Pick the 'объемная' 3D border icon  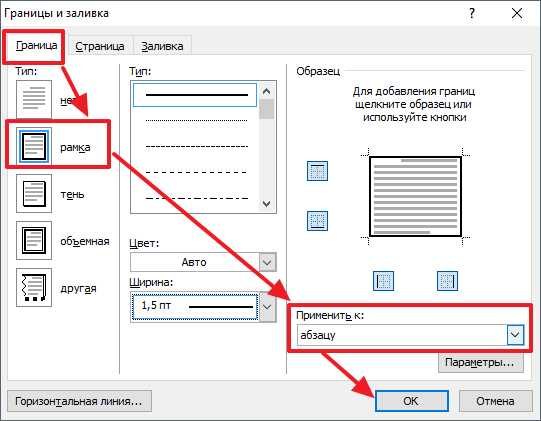pyautogui.click(x=34, y=241)
